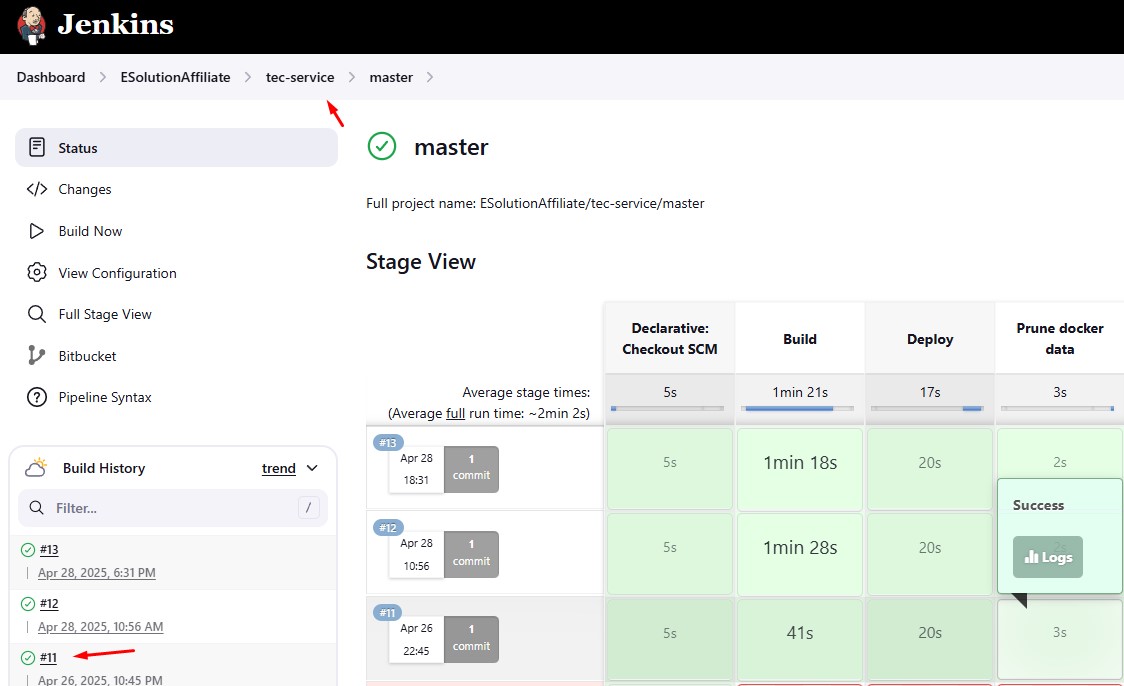The width and height of the screenshot is (1124, 686).
Task: Click Full Stage View magnifier icon
Action: 37,314
